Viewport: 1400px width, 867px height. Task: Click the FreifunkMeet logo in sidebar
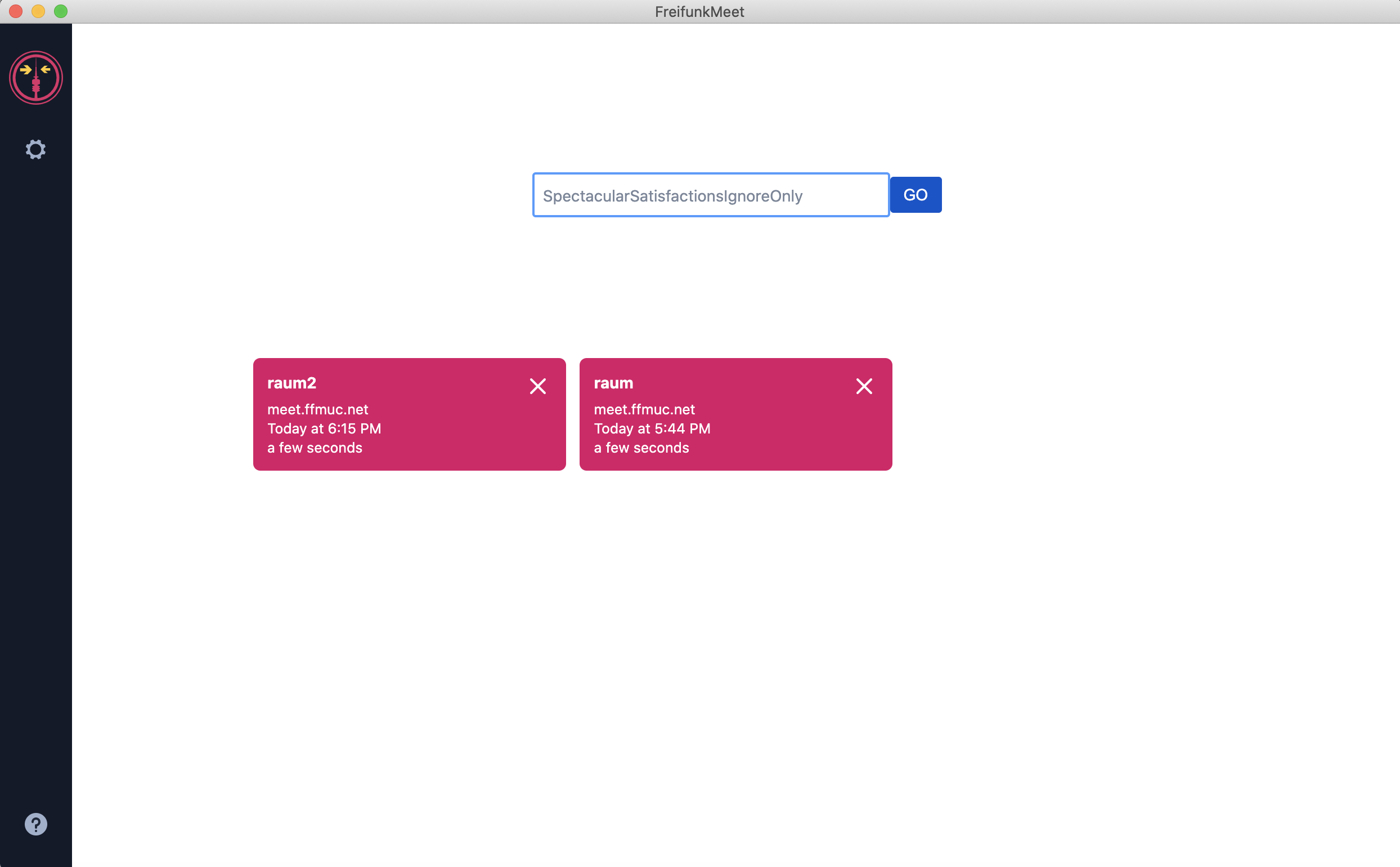point(35,78)
